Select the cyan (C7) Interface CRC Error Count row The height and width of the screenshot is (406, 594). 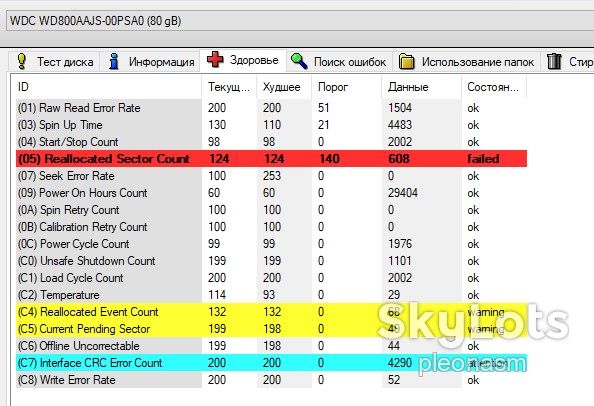[271, 363]
